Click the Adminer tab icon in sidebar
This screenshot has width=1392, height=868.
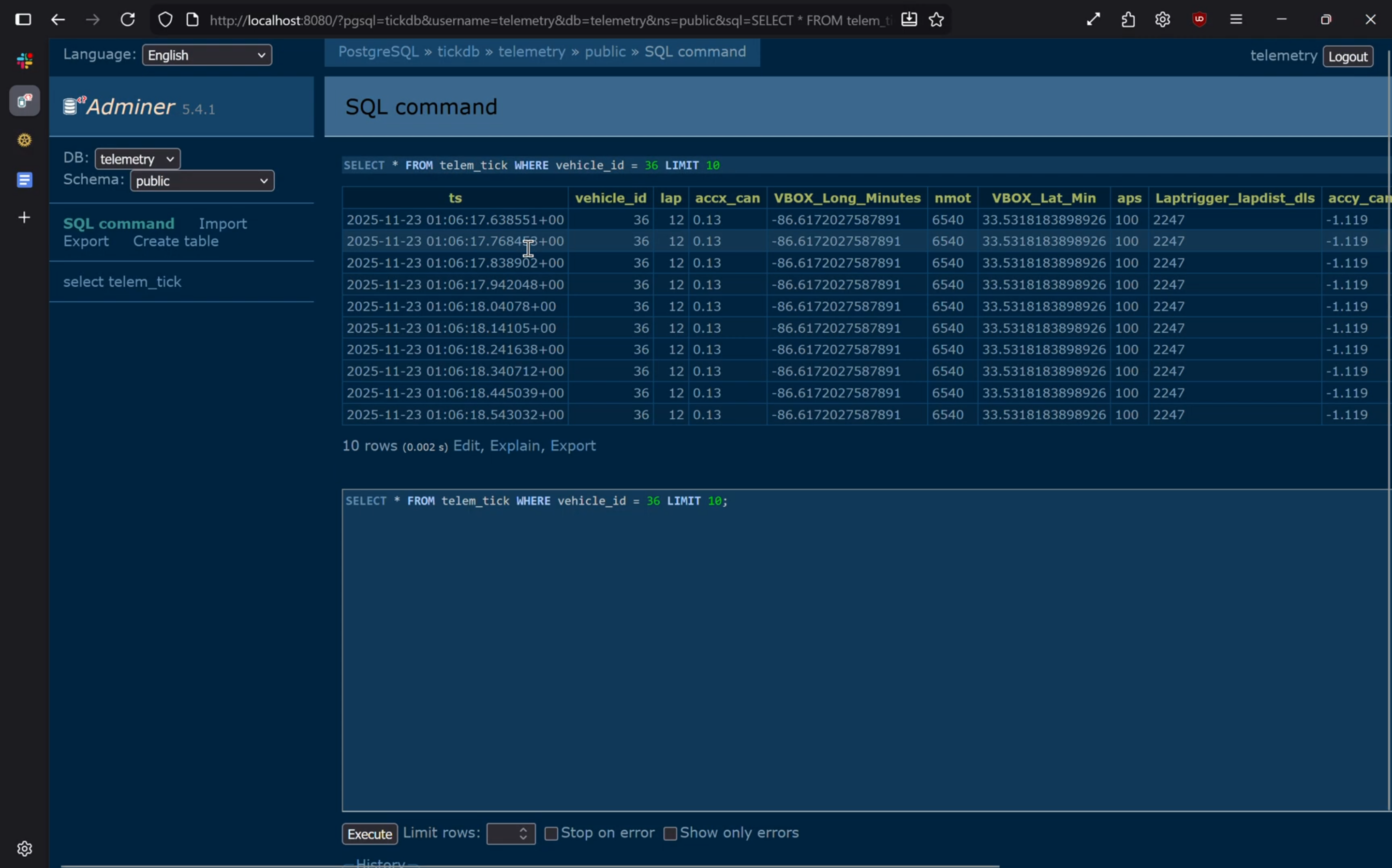click(x=24, y=101)
